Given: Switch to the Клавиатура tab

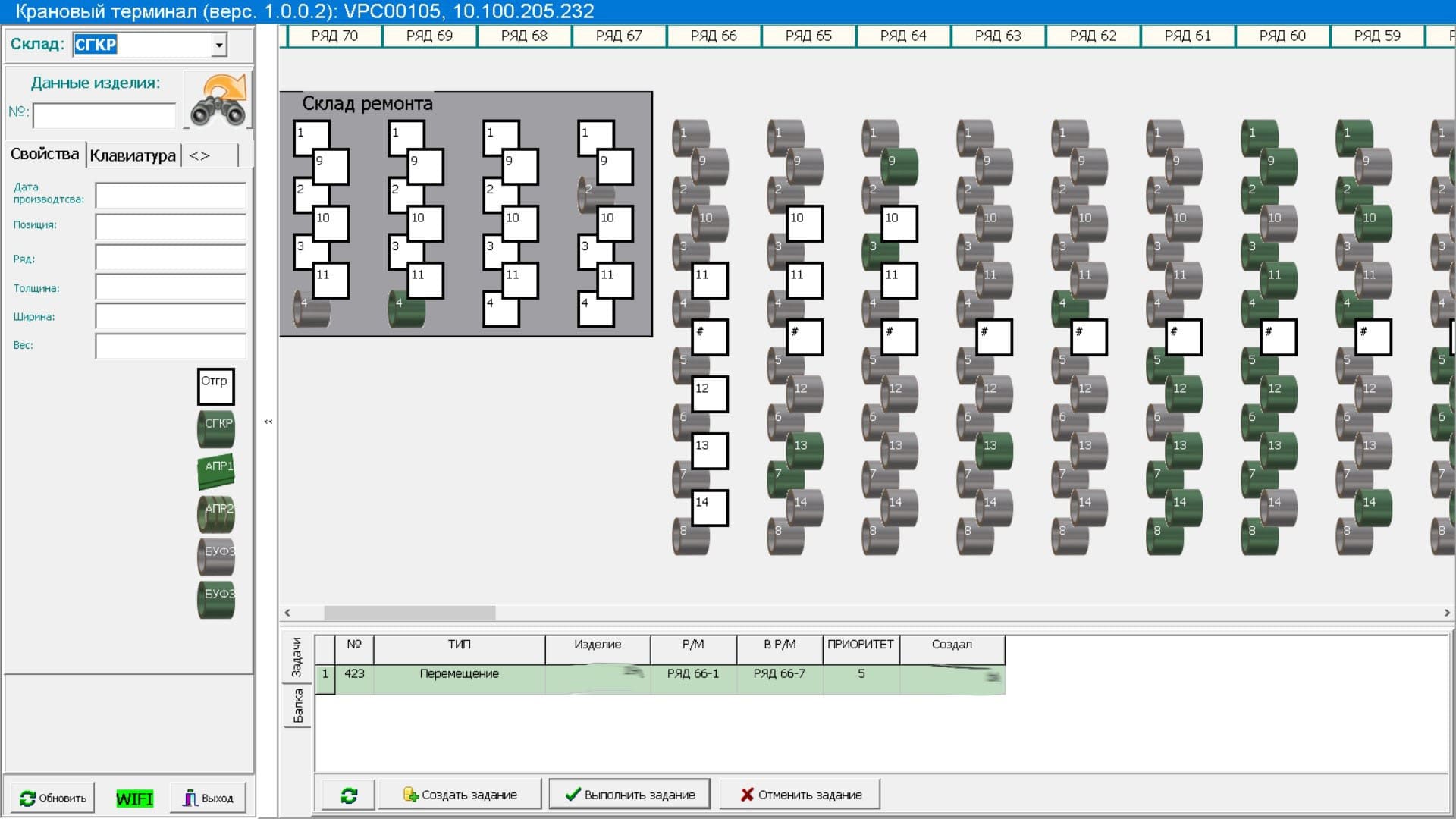Looking at the screenshot, I should pos(133,155).
